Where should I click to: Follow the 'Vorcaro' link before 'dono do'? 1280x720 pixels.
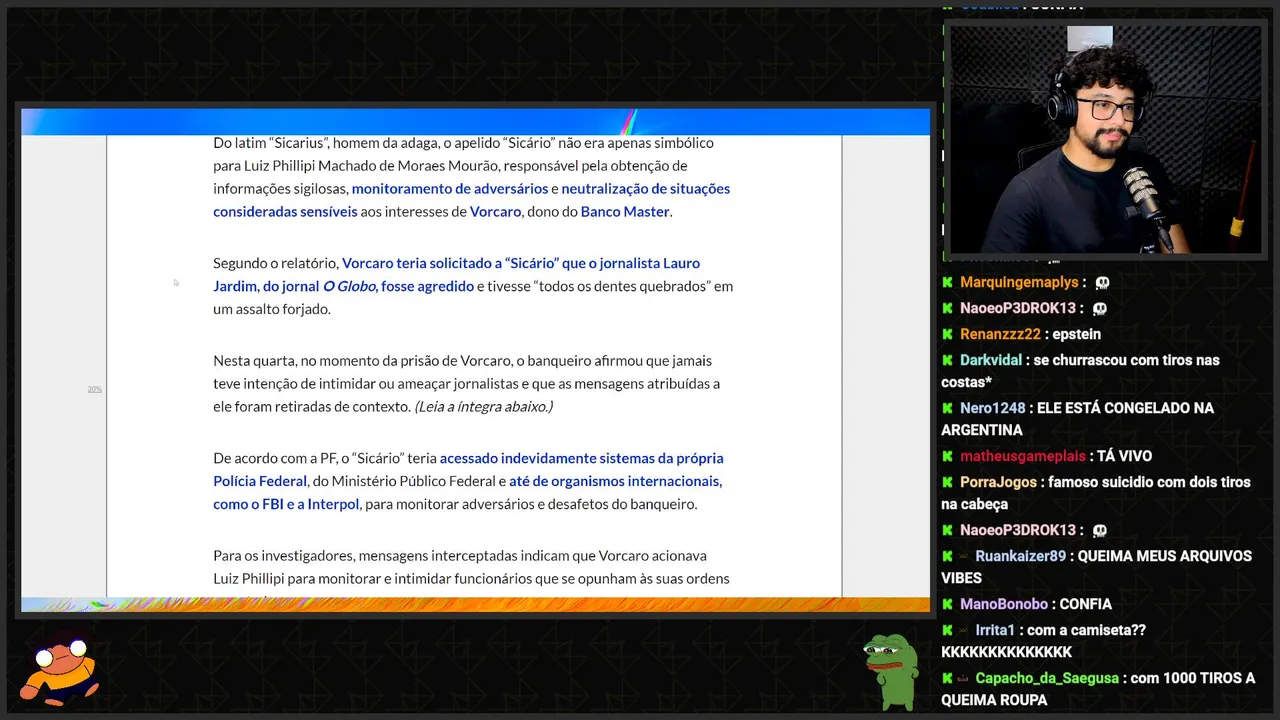pyautogui.click(x=495, y=211)
